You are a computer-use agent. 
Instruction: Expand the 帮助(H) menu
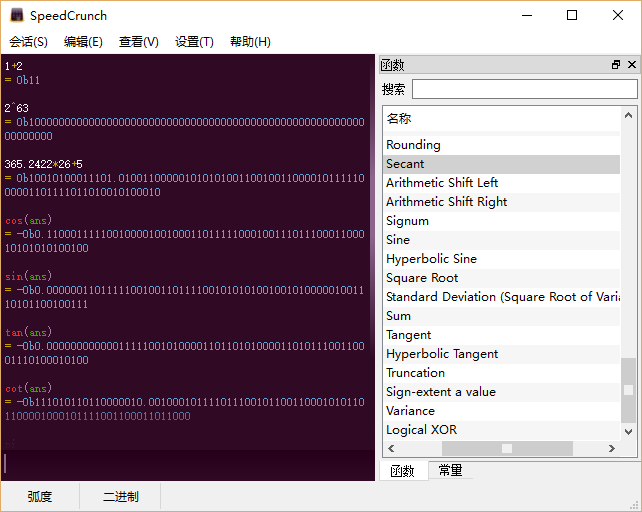[250, 42]
